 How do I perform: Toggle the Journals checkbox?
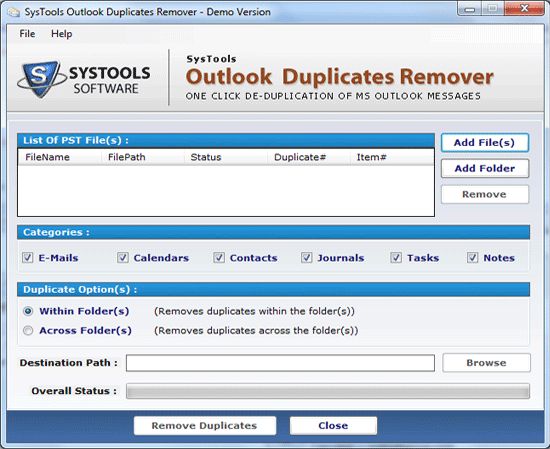[307, 258]
